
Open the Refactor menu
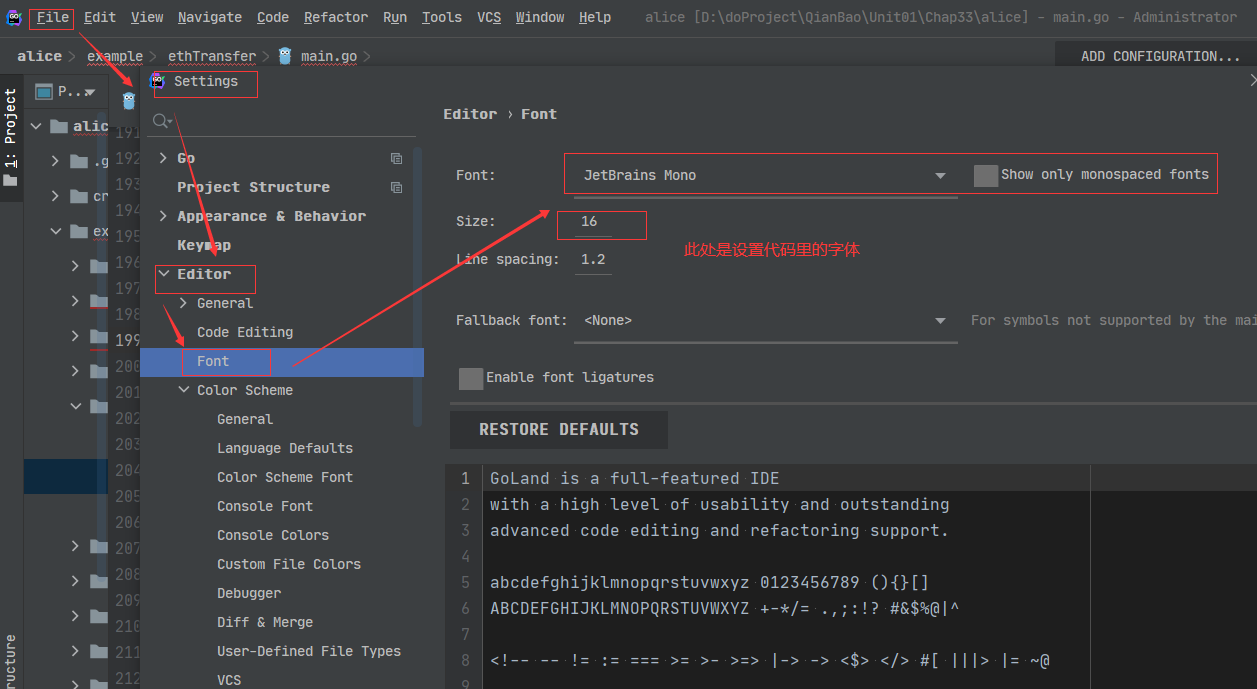(336, 17)
